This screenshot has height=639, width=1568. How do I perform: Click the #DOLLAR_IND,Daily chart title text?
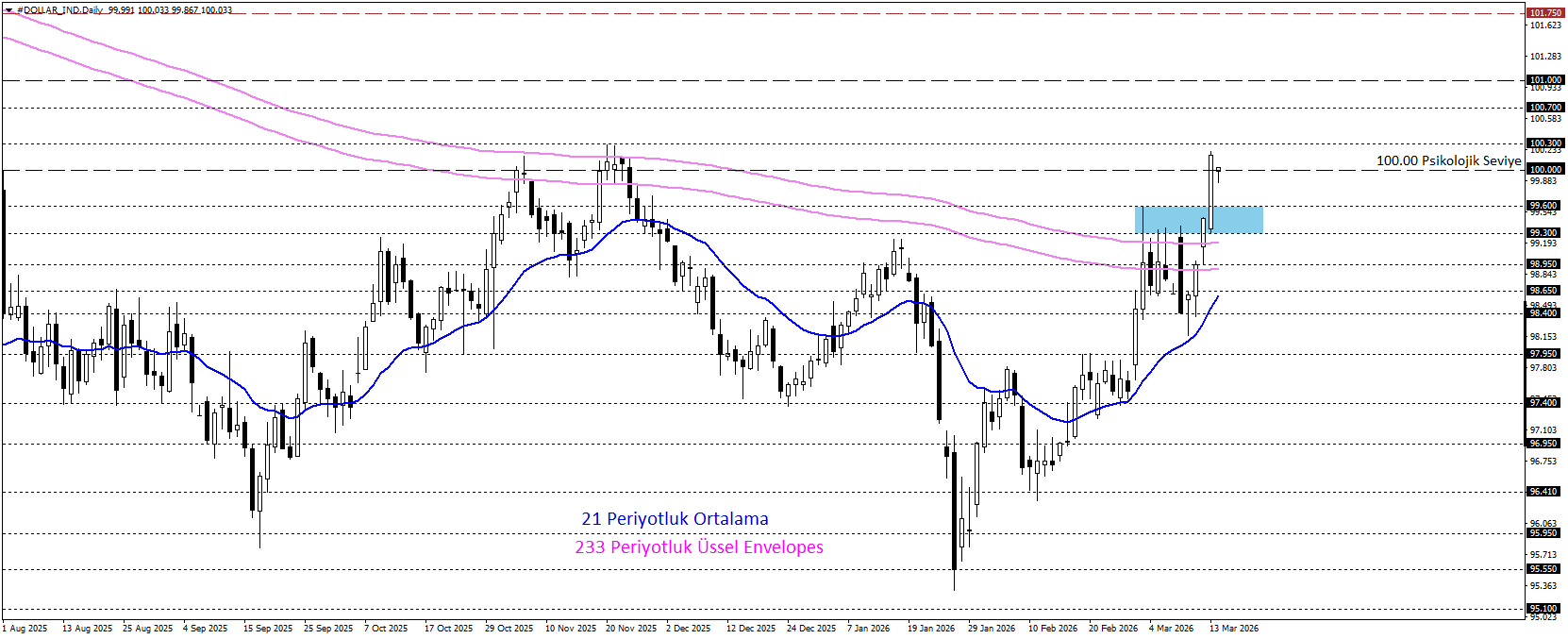pyautogui.click(x=60, y=10)
